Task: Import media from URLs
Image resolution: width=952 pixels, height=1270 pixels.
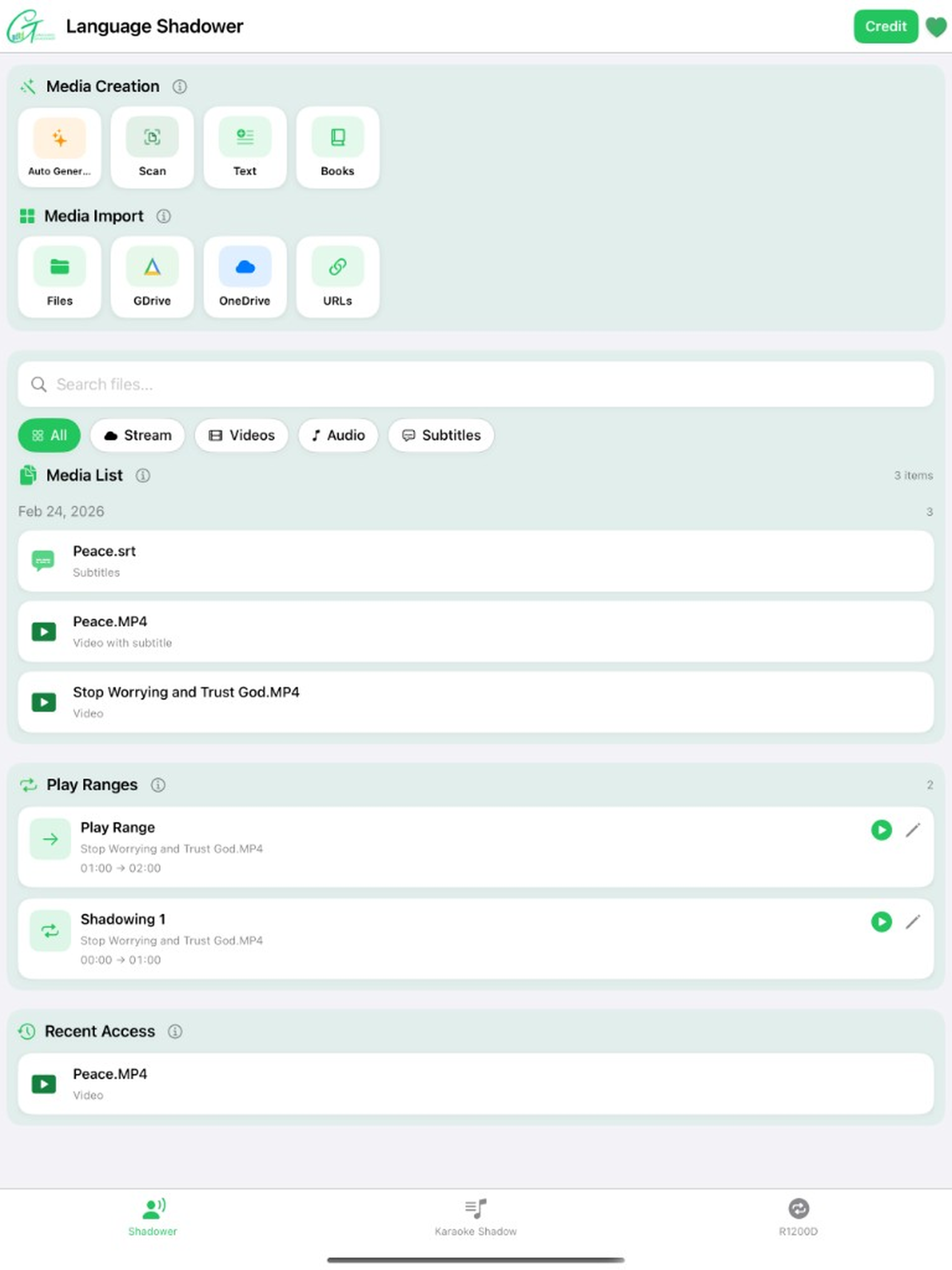Action: click(337, 278)
